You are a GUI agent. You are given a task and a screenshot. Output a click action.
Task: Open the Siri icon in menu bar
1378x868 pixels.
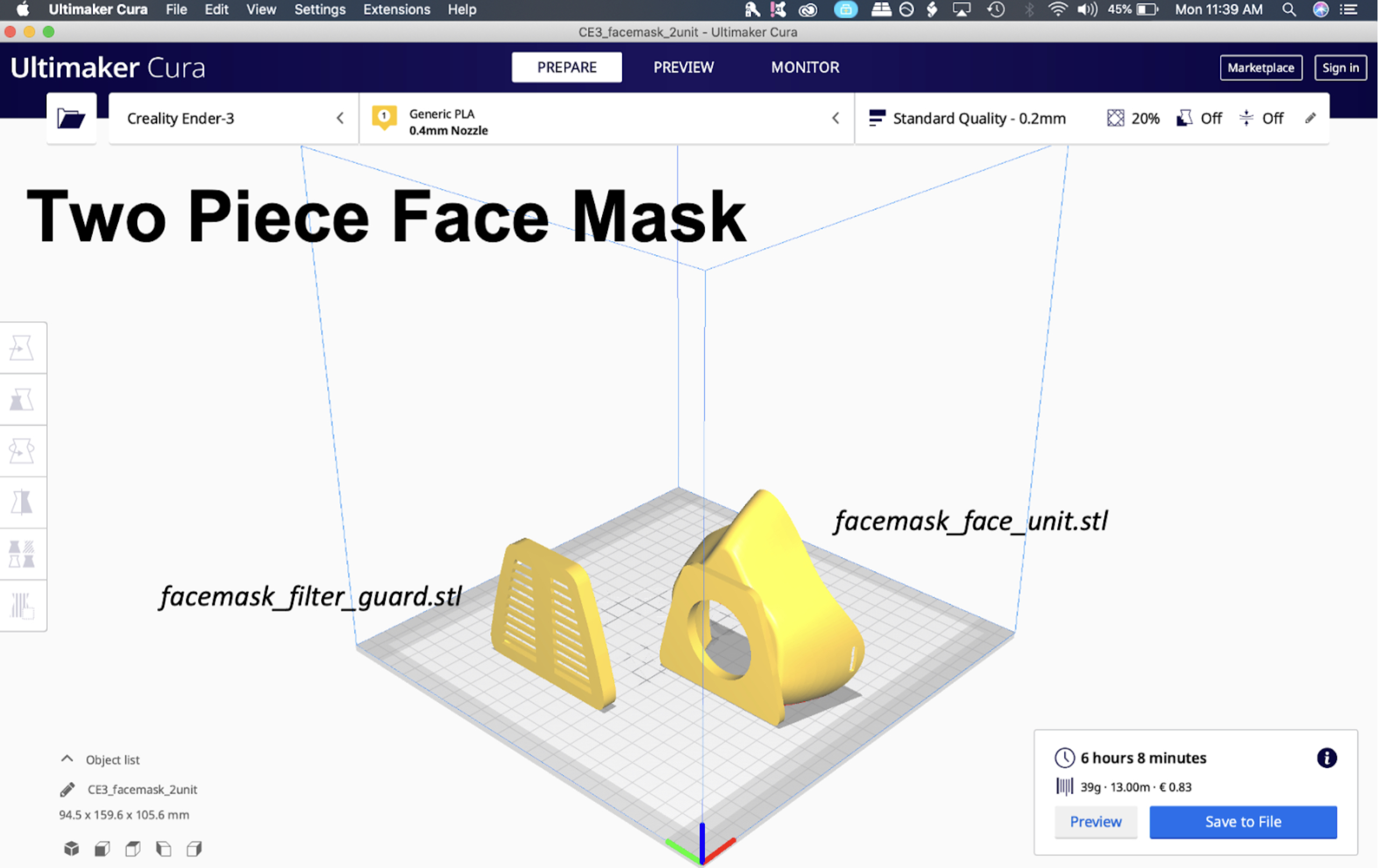pyautogui.click(x=1321, y=10)
